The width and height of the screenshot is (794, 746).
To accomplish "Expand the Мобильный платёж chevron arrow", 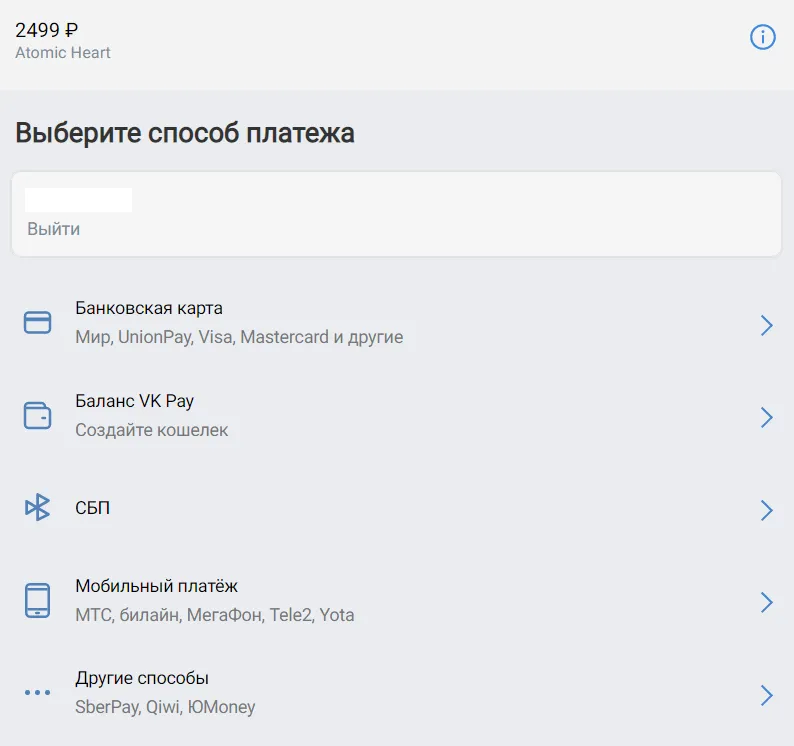I will pyautogui.click(x=767, y=603).
